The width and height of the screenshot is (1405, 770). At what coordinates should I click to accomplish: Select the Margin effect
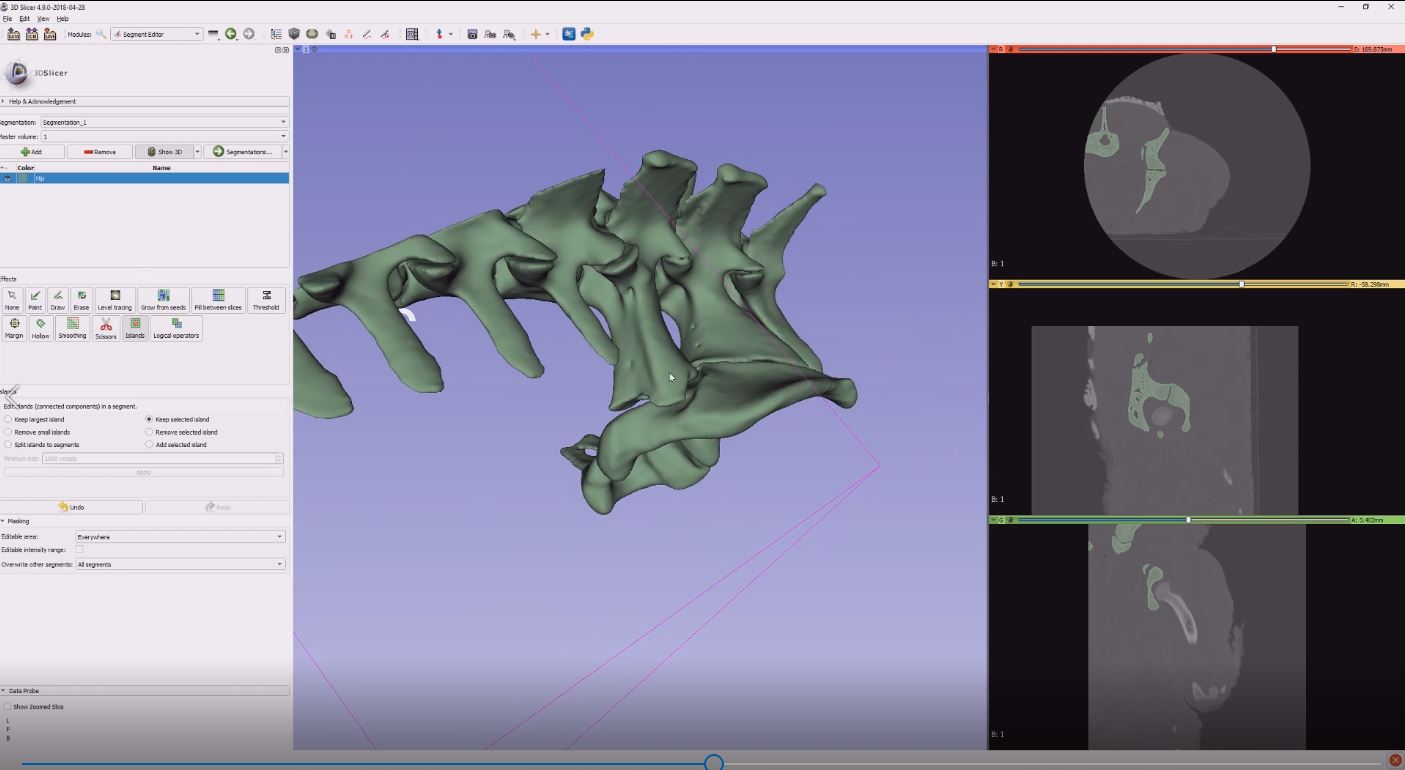pos(12,329)
